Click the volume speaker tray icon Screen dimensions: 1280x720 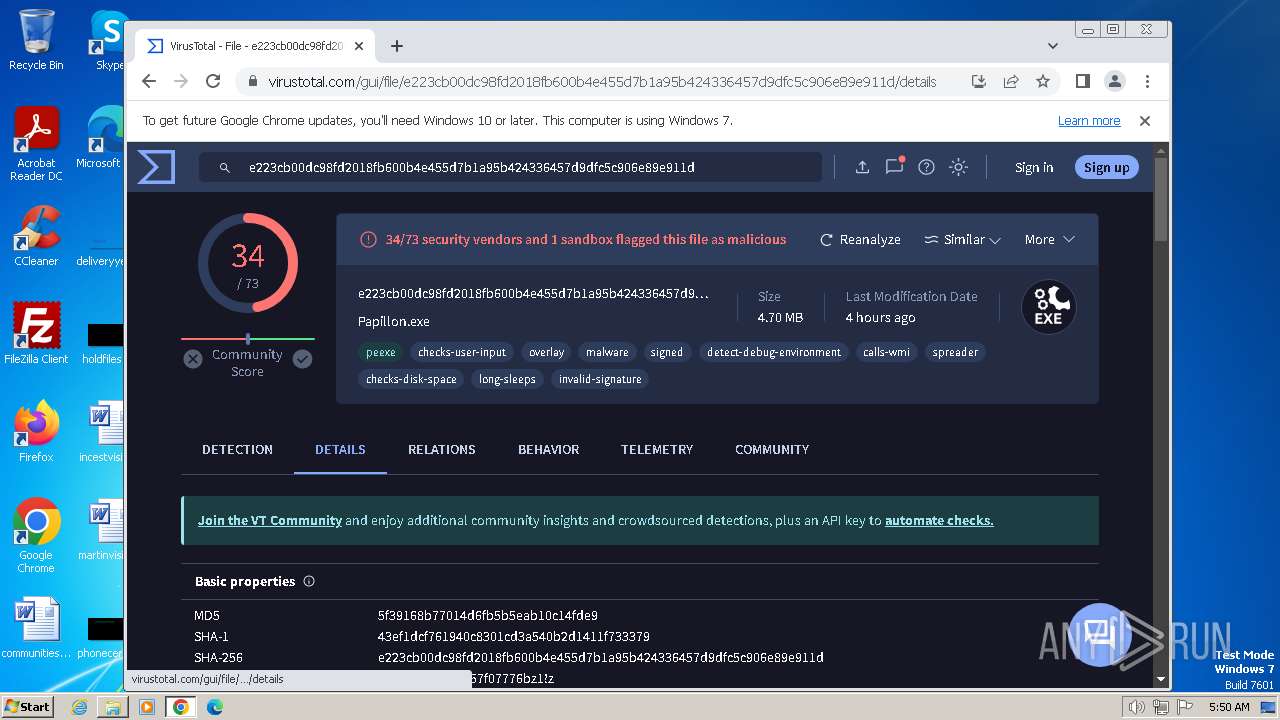click(x=1136, y=707)
